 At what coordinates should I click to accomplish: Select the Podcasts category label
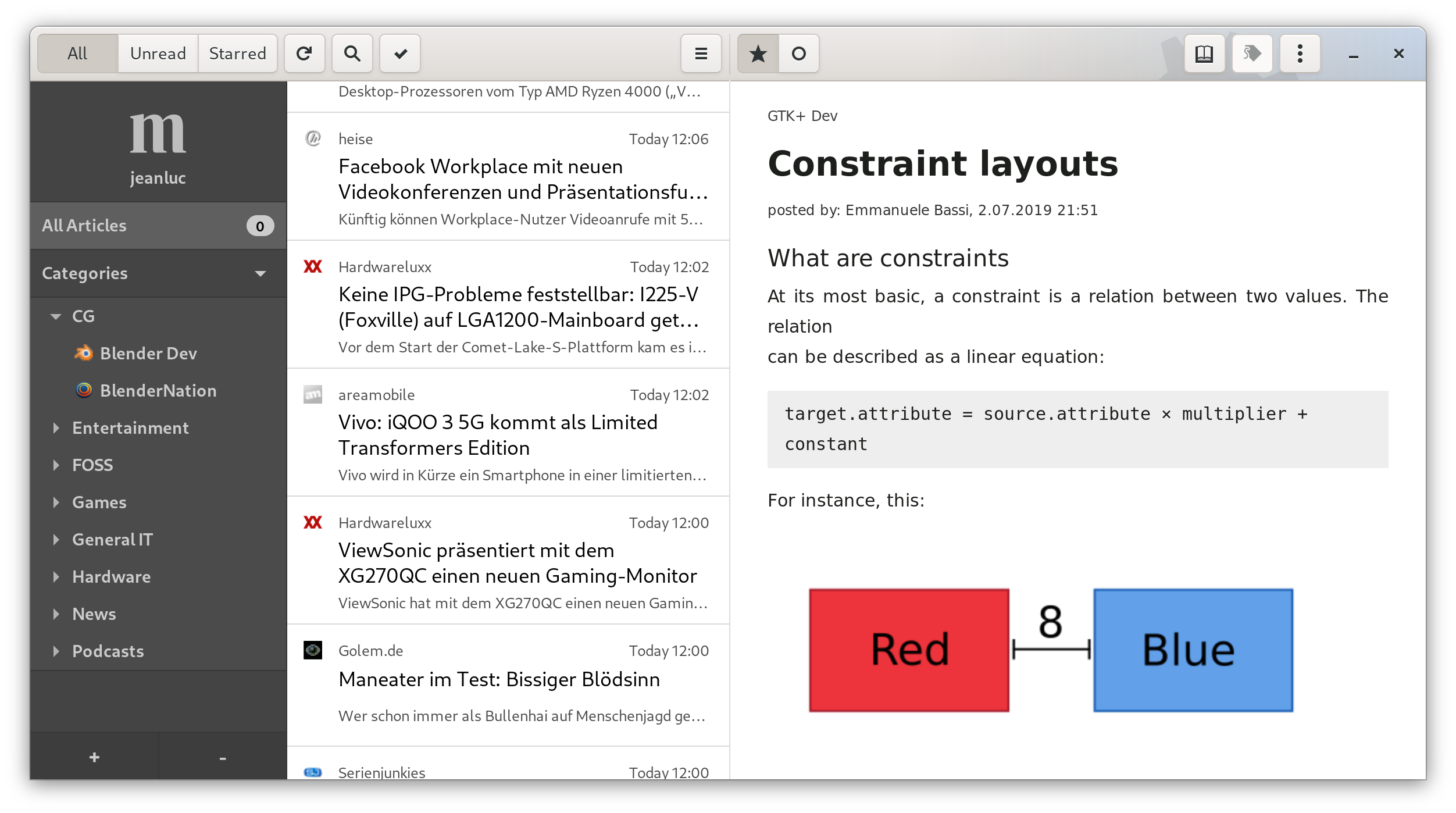tap(108, 651)
